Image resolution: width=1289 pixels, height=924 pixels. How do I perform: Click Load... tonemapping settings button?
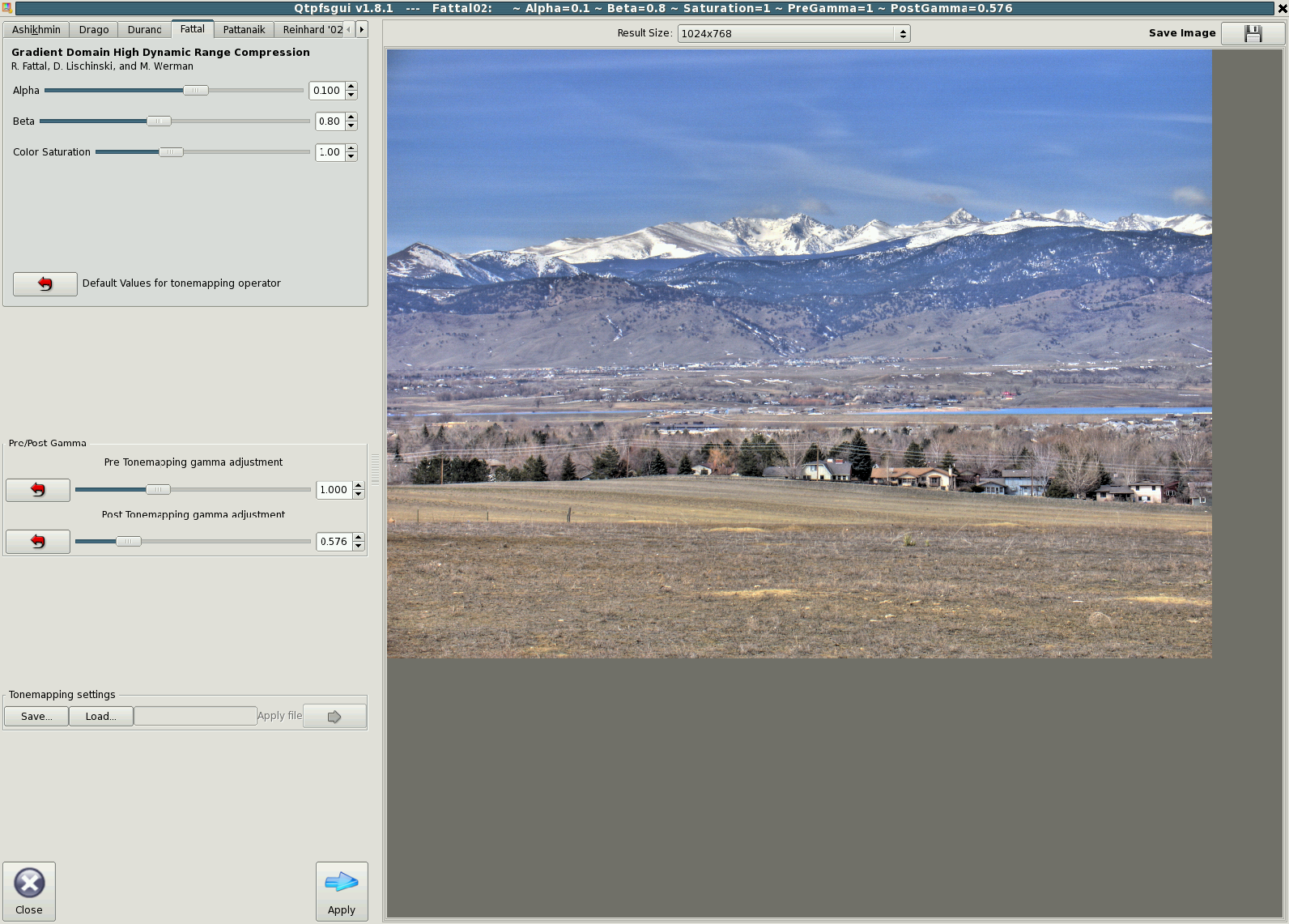tap(101, 717)
